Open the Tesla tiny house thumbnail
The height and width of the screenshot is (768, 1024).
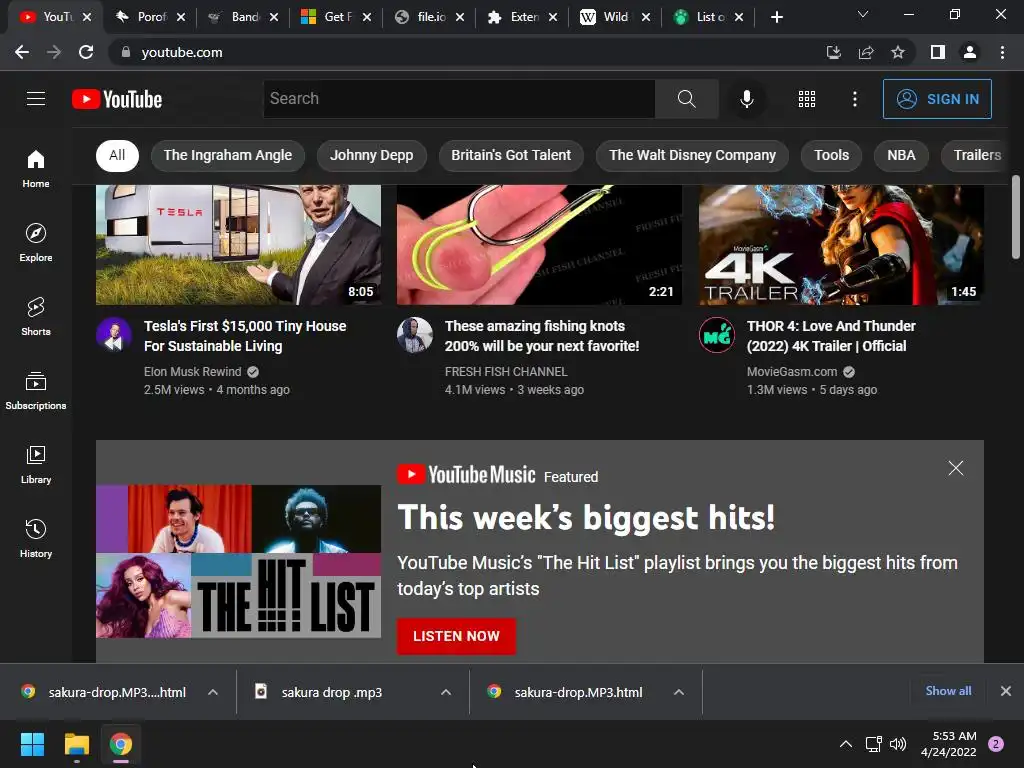pyautogui.click(x=238, y=245)
